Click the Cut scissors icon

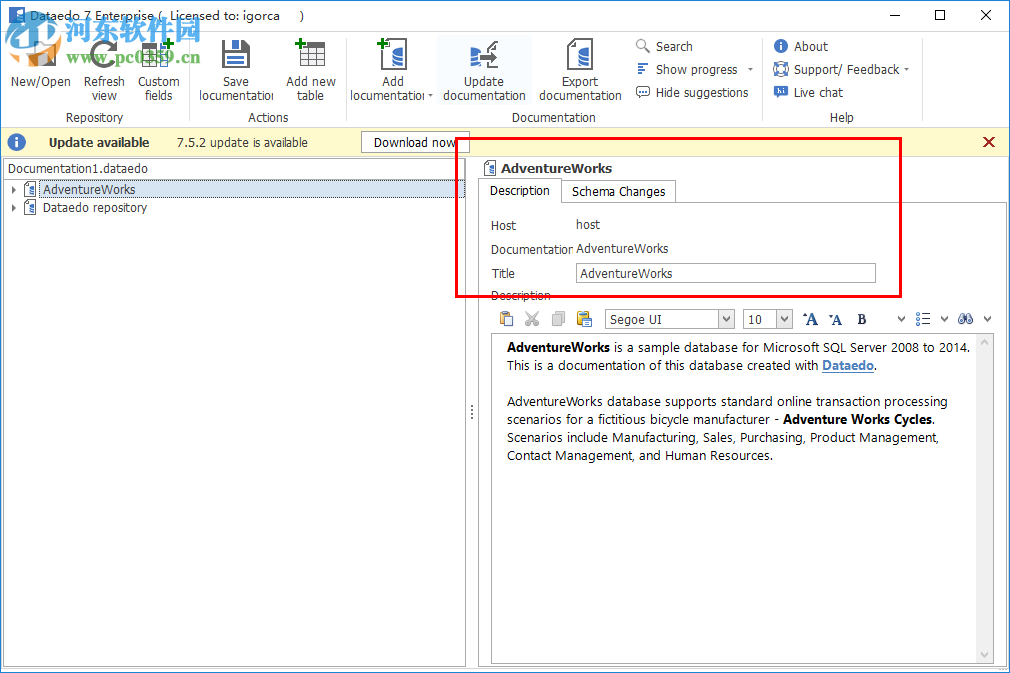(x=532, y=319)
